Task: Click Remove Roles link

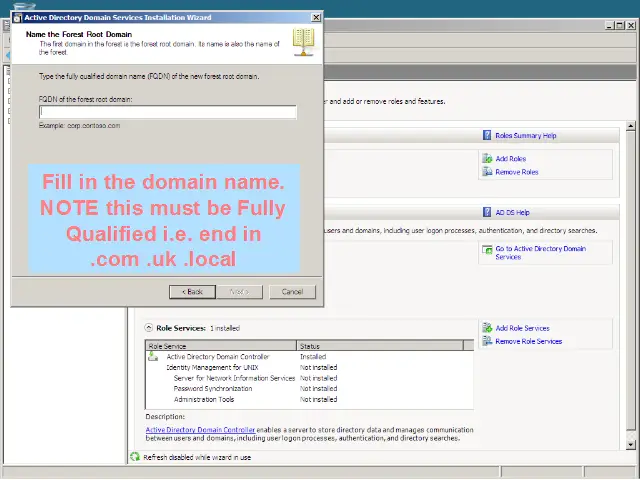Action: tap(517, 172)
